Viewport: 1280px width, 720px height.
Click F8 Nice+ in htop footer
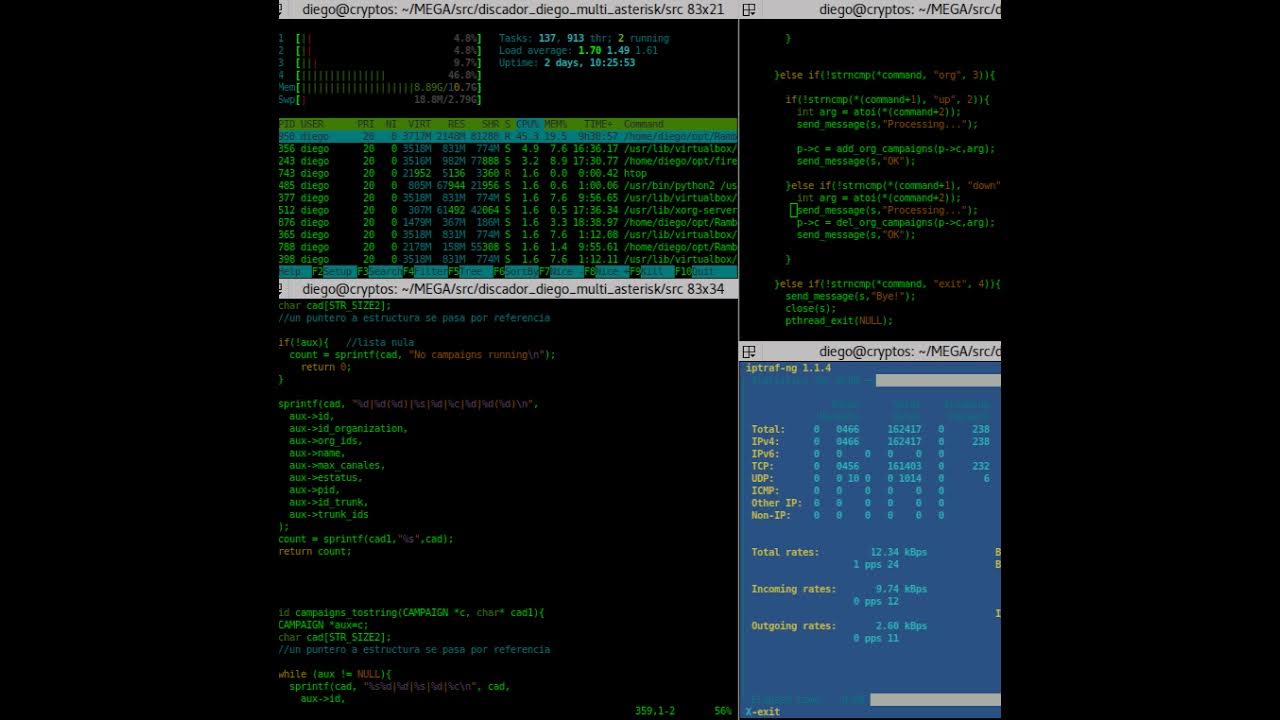(605, 271)
